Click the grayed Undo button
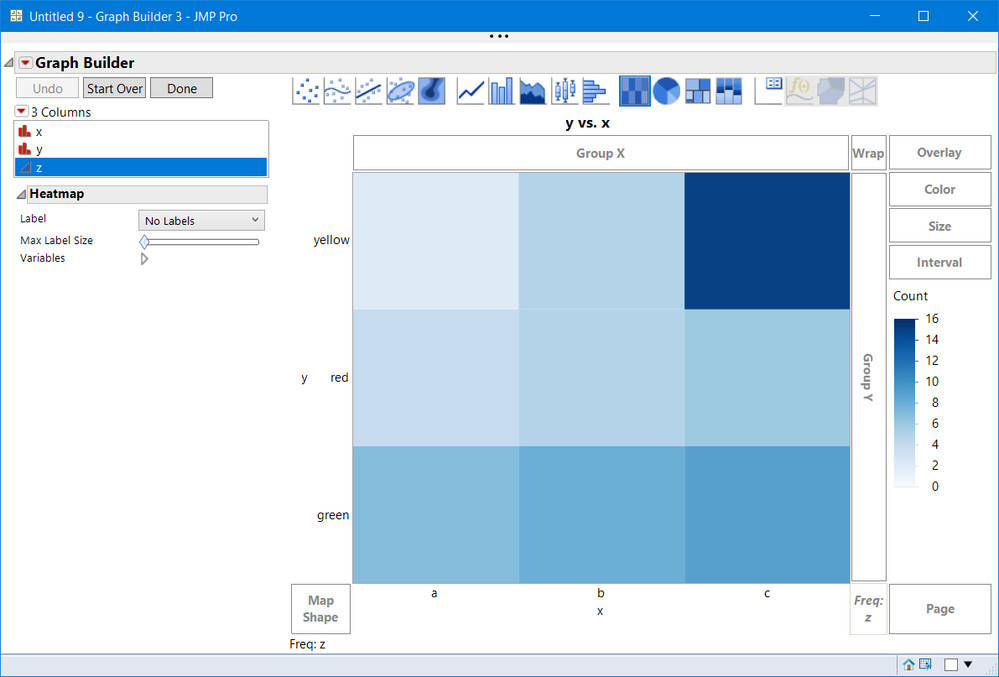 click(47, 88)
